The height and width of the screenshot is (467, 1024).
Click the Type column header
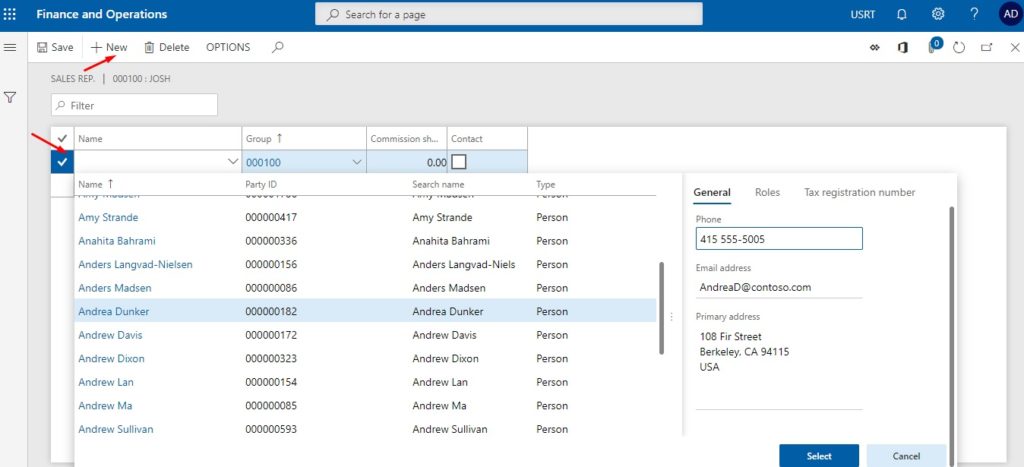545,185
